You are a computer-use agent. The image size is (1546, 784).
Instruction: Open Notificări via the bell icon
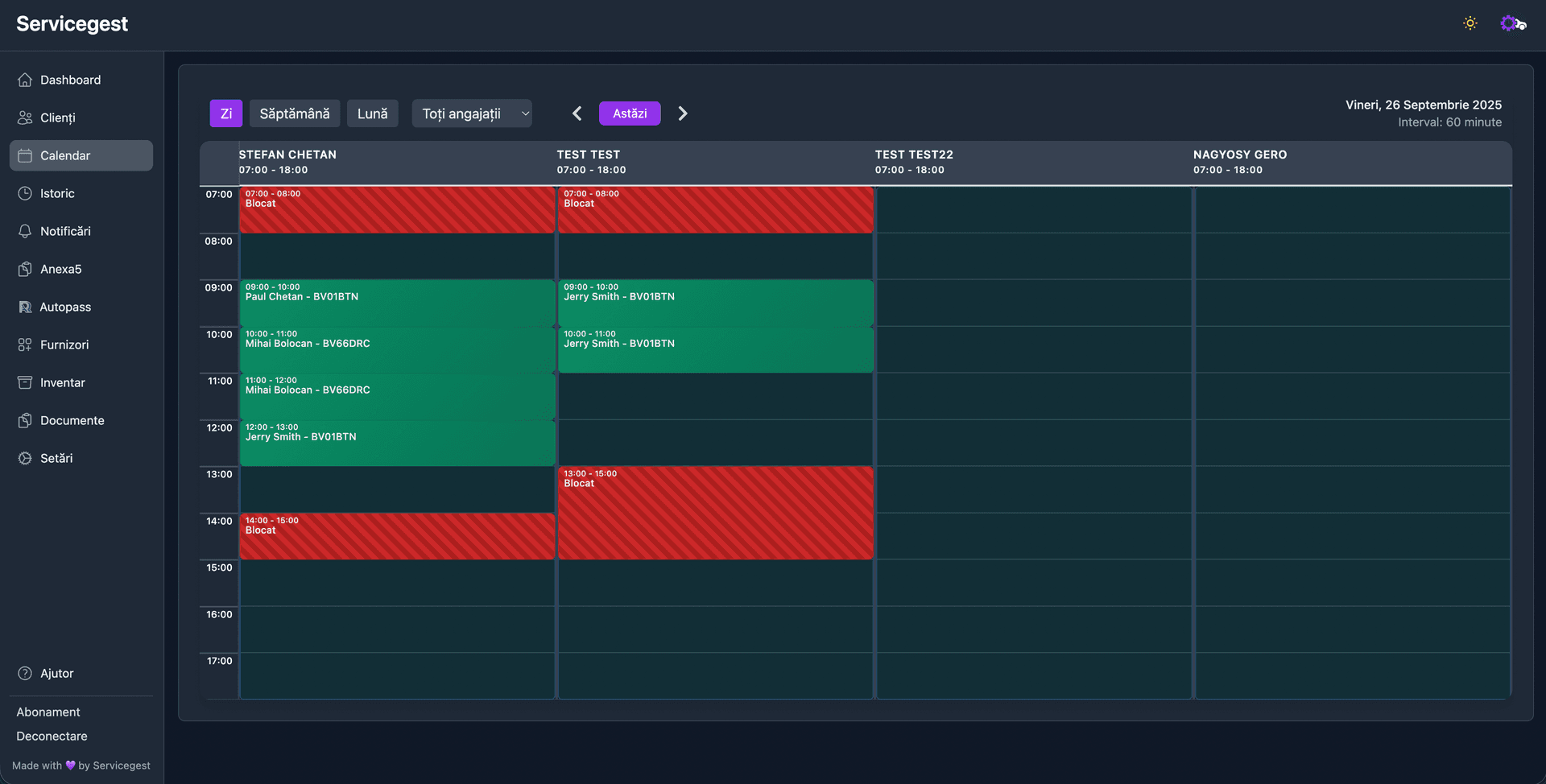pyautogui.click(x=25, y=231)
